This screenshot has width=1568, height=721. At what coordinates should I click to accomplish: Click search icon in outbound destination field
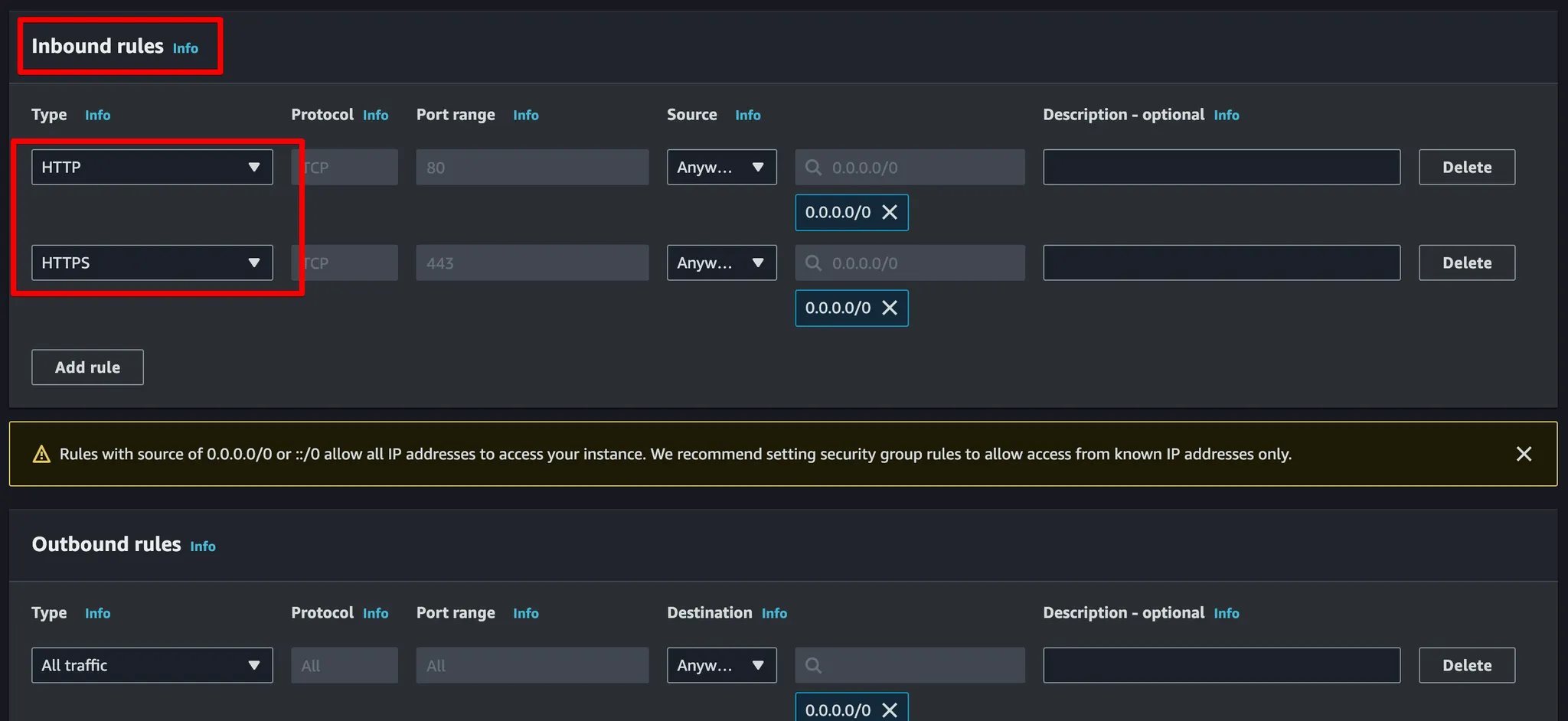pyautogui.click(x=814, y=666)
